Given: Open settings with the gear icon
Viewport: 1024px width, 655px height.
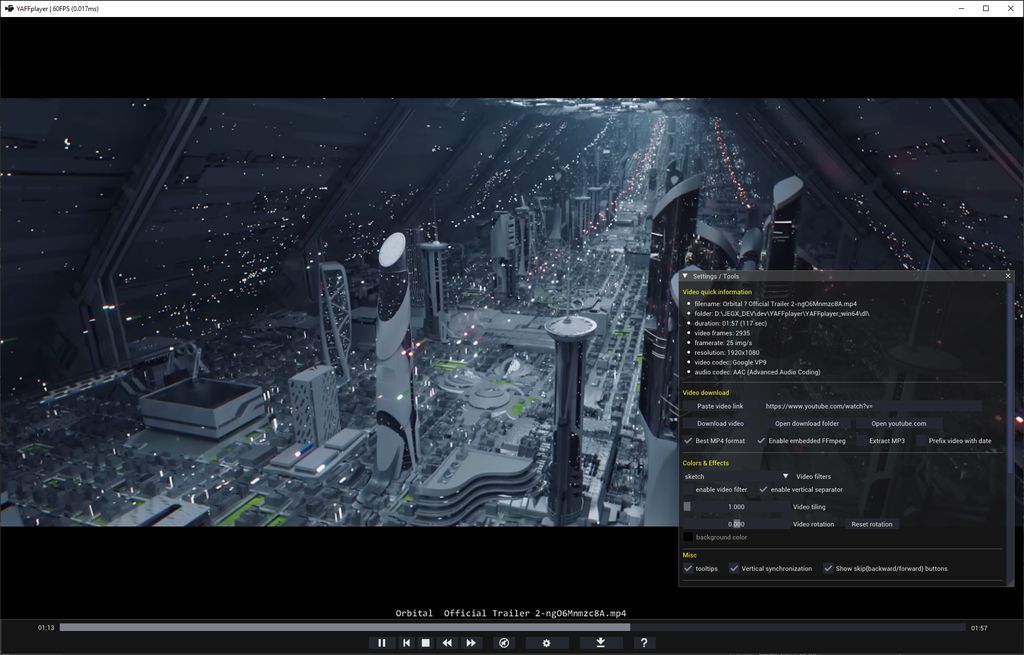Looking at the screenshot, I should click(x=547, y=643).
